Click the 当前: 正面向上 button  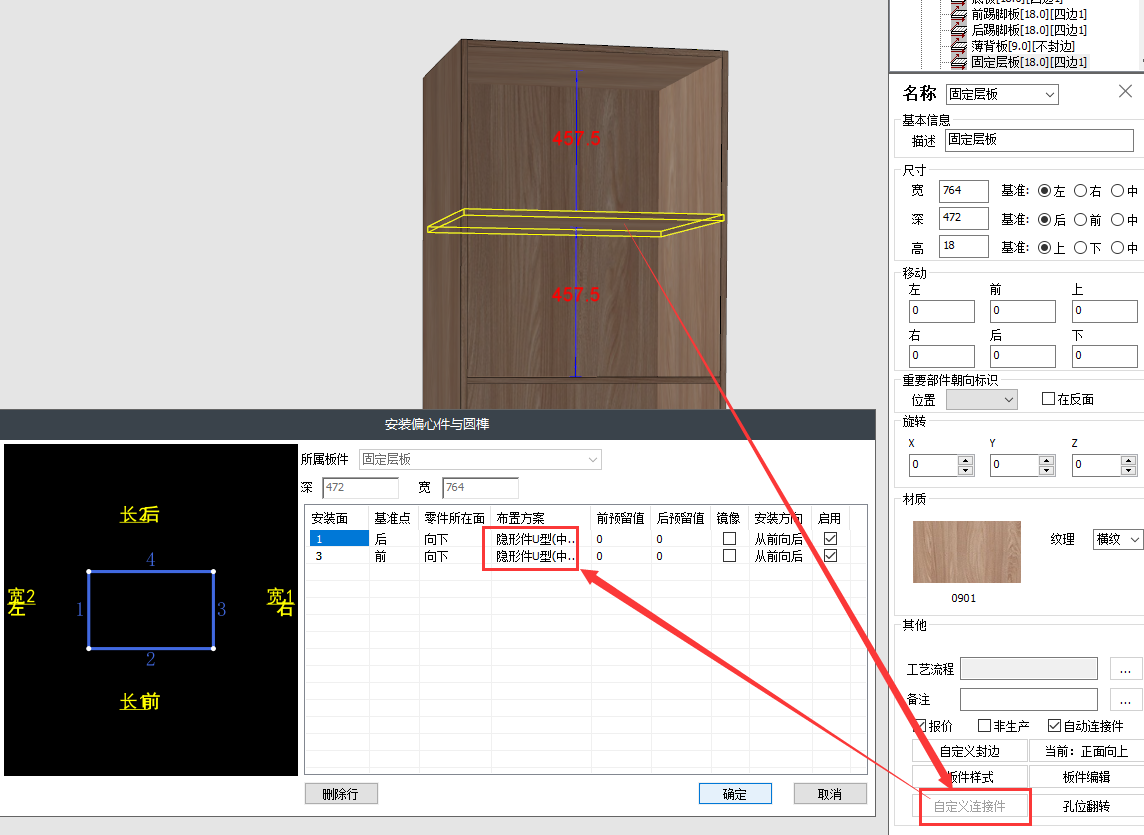(1086, 751)
